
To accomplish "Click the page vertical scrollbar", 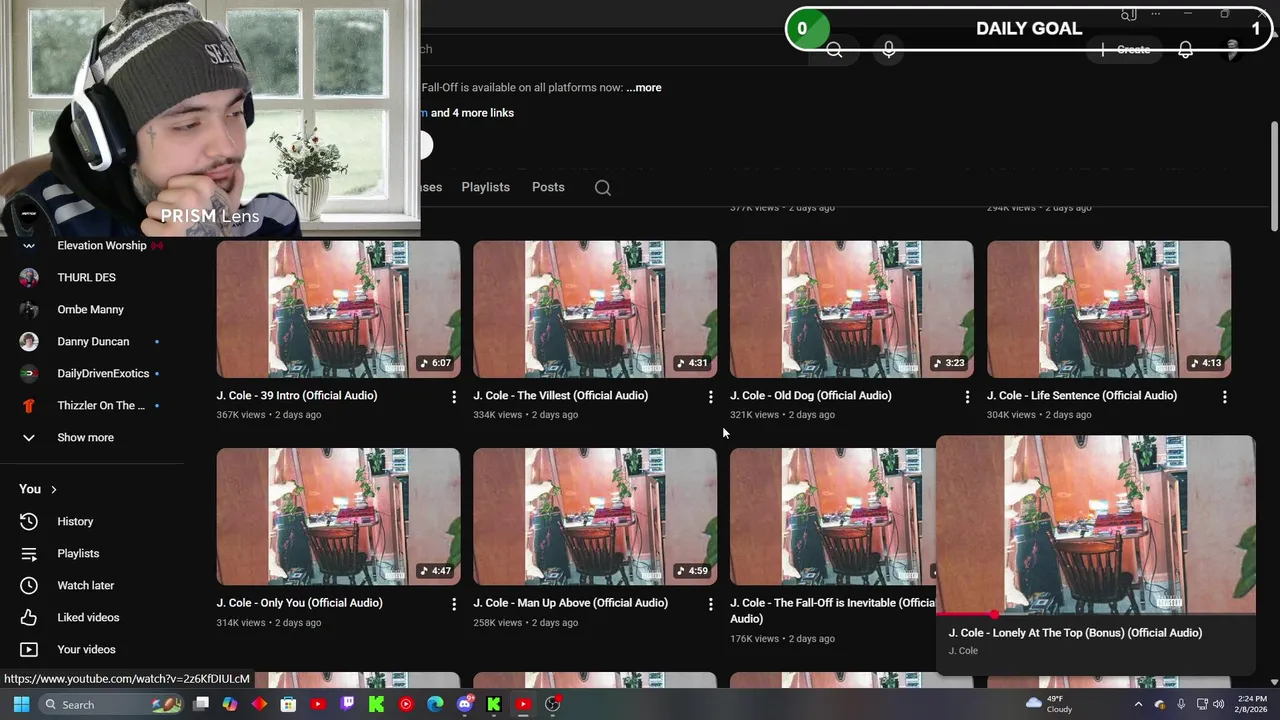I will click(x=1273, y=177).
